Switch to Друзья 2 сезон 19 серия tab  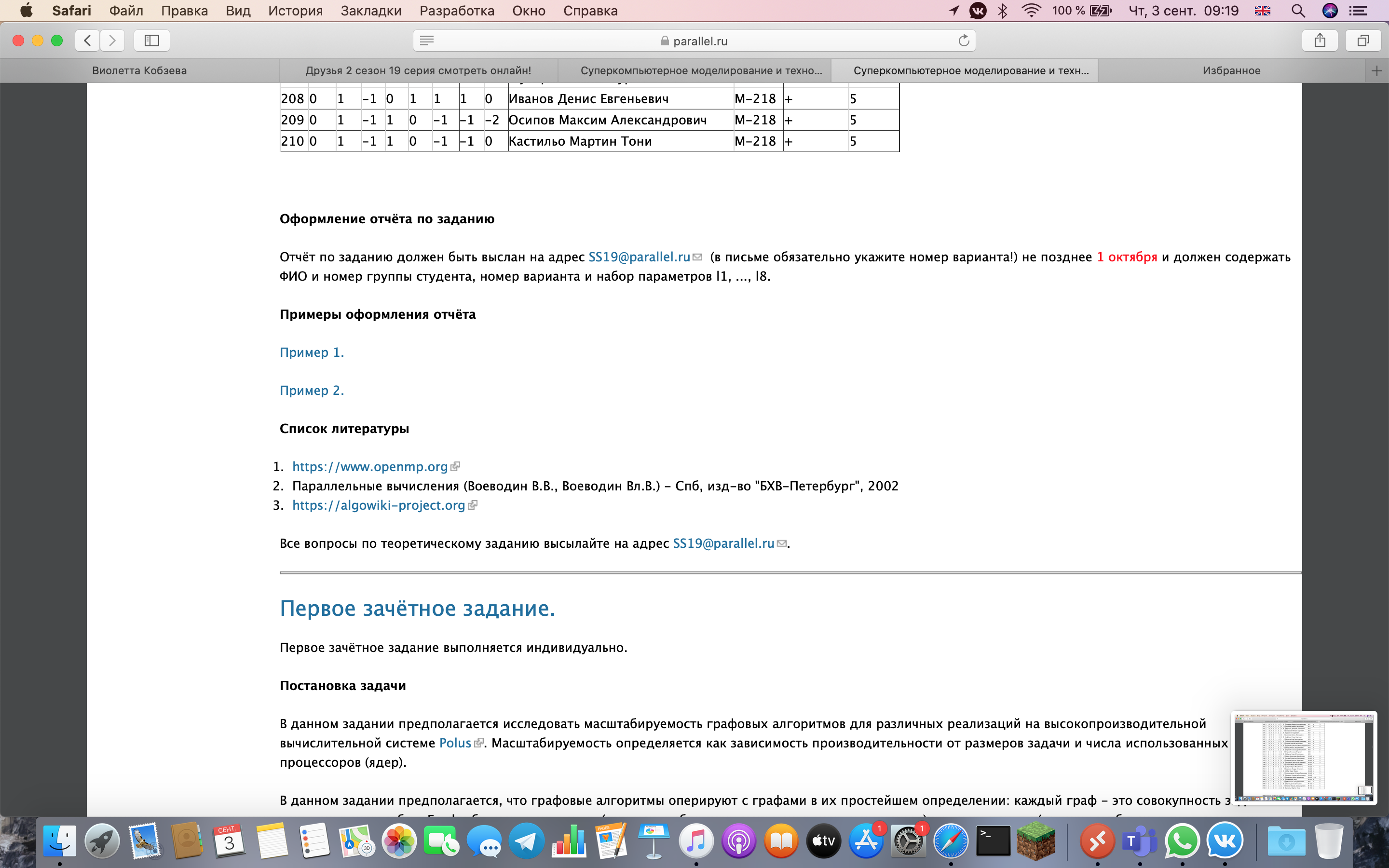click(419, 70)
